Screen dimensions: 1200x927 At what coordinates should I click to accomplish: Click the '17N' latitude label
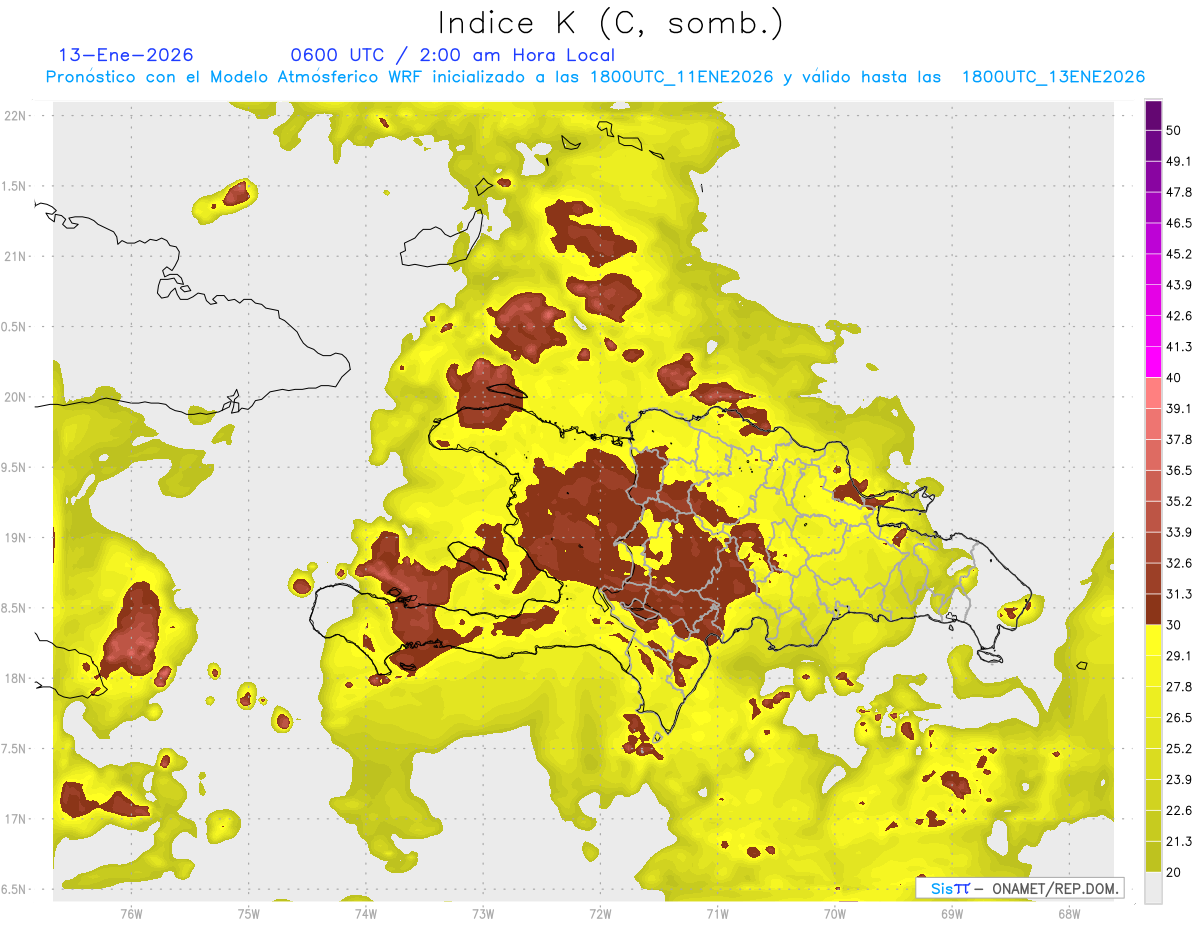[x=15, y=819]
